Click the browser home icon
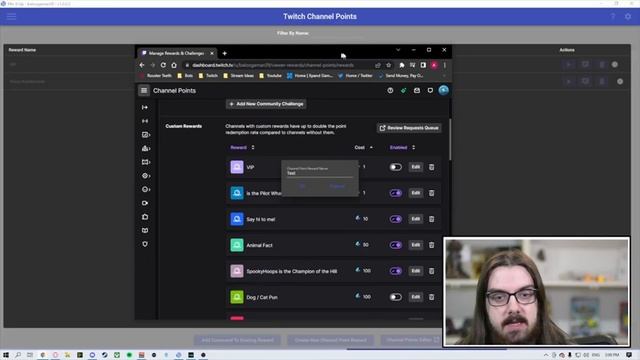Screen dimensions: 640x360 [x=174, y=65]
